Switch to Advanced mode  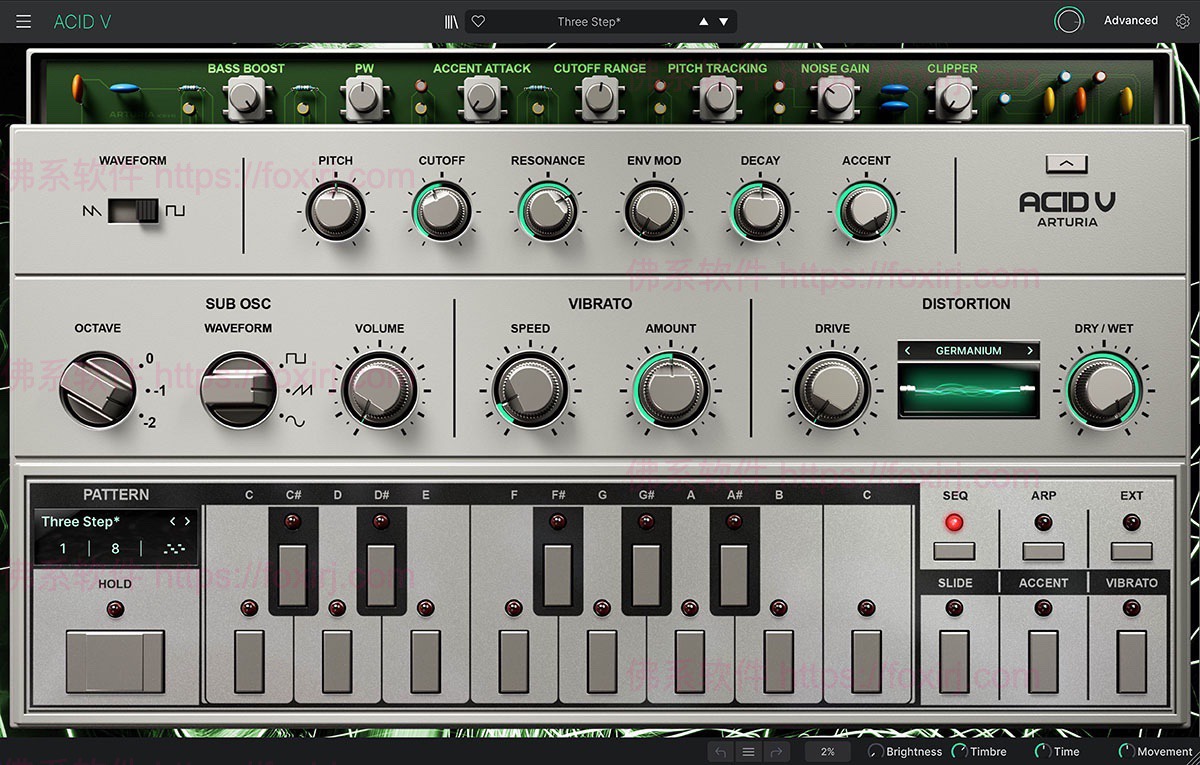[1131, 20]
